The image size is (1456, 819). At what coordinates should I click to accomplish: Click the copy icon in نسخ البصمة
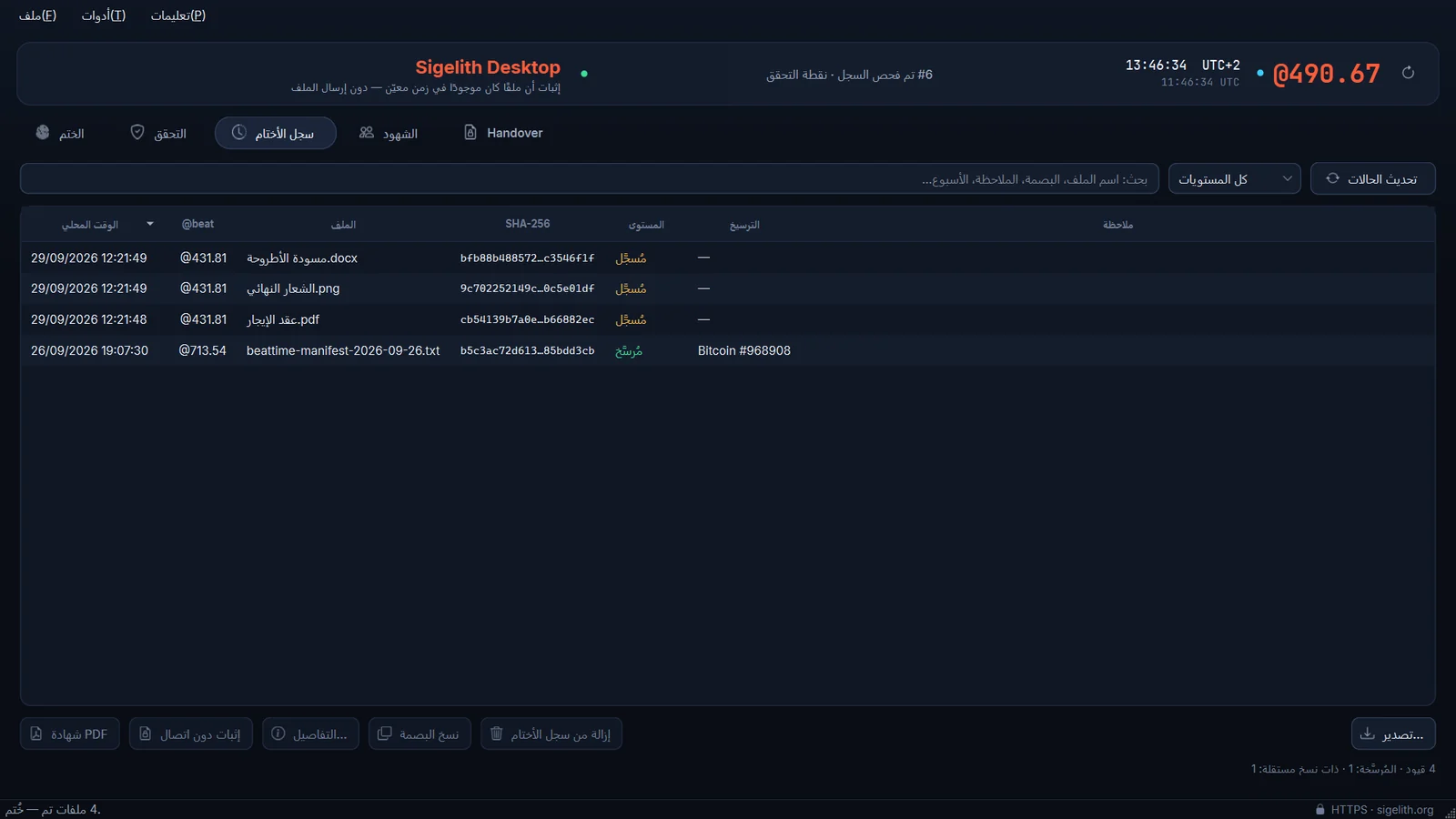tap(385, 733)
